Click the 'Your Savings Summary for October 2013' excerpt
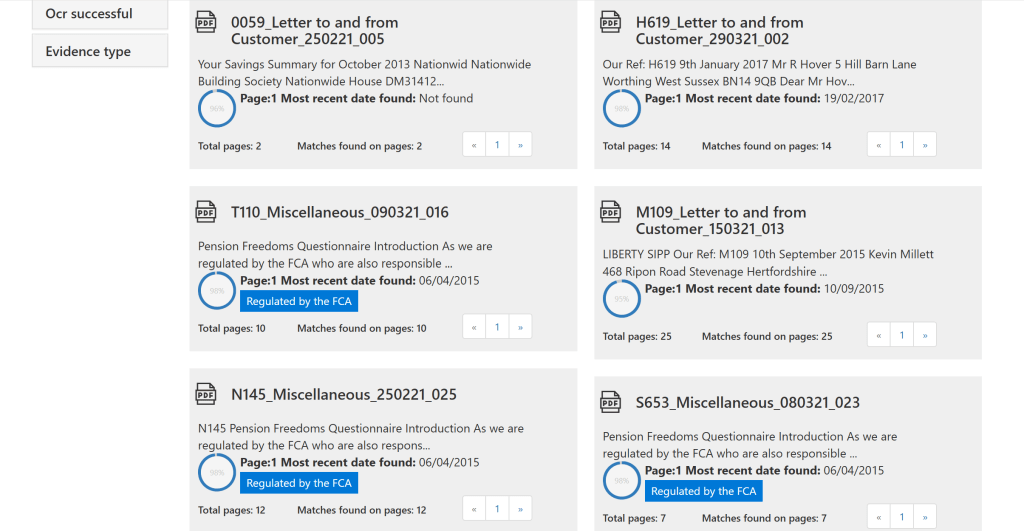Image resolution: width=1024 pixels, height=531 pixels. pos(364,72)
